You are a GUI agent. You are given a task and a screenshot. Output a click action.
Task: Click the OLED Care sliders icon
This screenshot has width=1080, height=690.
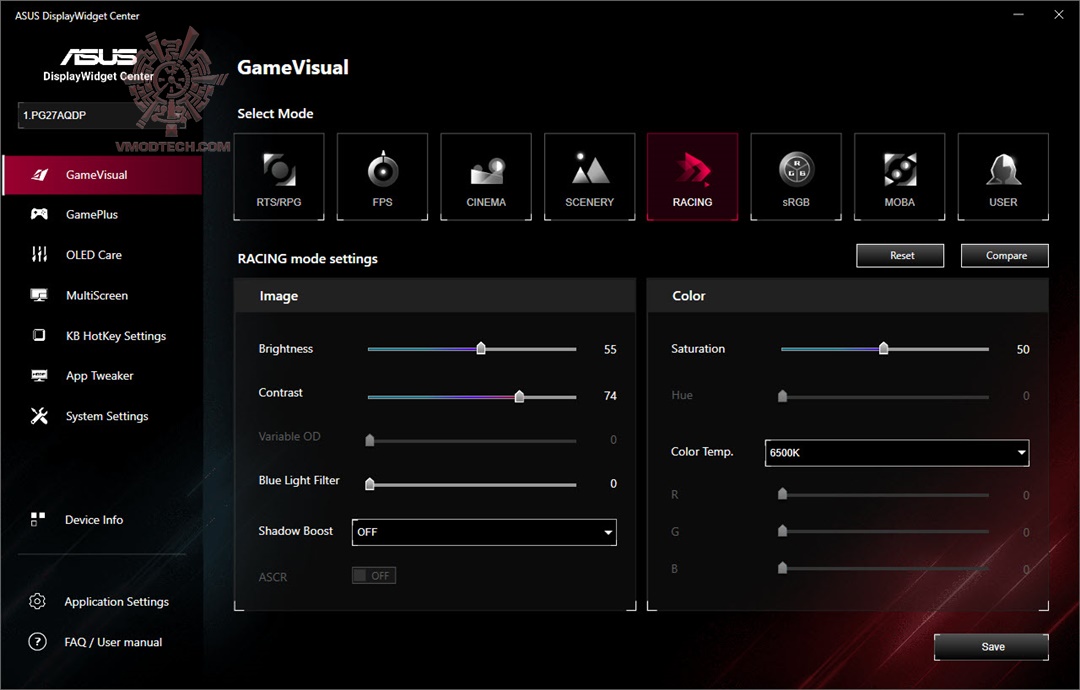(39, 254)
